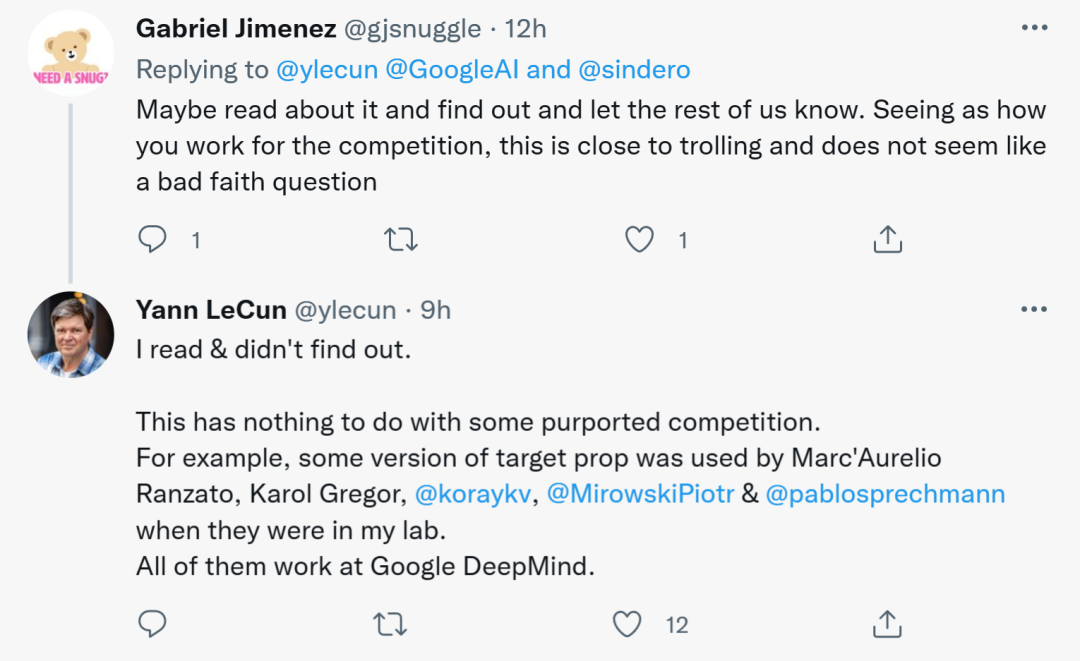This screenshot has height=661, width=1080.
Task: Open the @ylecun mention in reply line
Action: (326, 69)
